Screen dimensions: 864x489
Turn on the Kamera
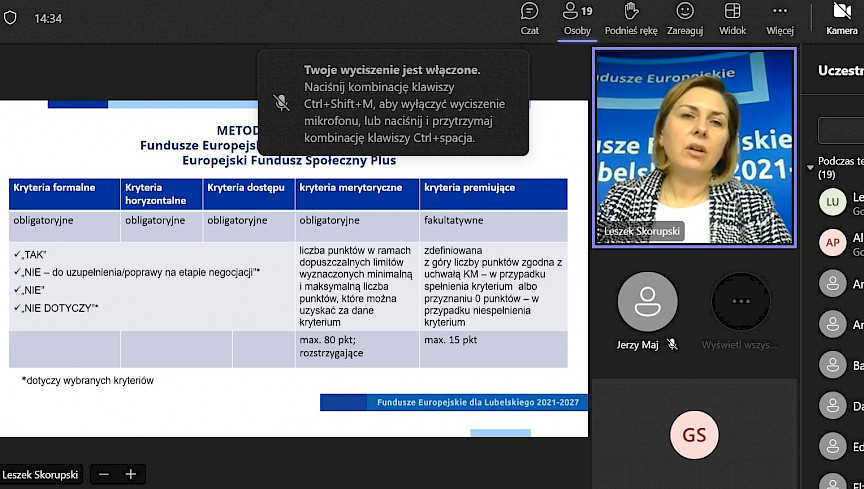coord(841,19)
